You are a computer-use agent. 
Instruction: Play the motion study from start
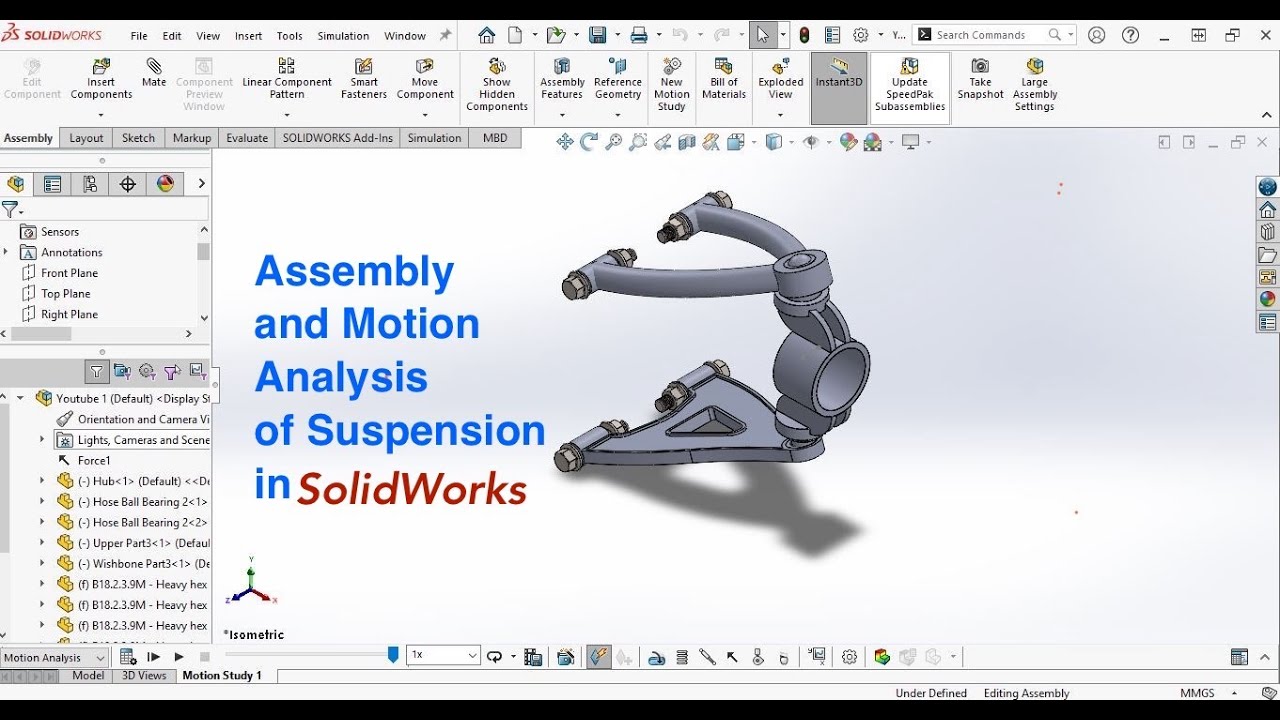pyautogui.click(x=154, y=657)
